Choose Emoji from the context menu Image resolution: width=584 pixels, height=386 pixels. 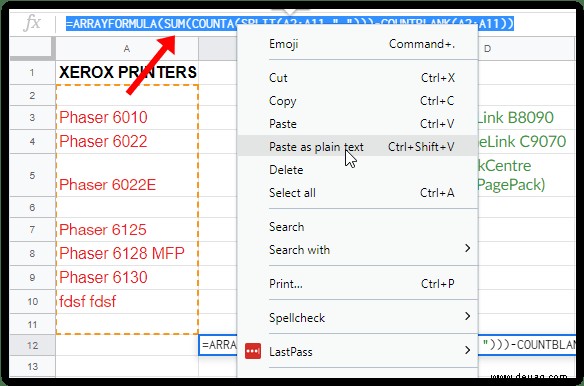coord(357,44)
